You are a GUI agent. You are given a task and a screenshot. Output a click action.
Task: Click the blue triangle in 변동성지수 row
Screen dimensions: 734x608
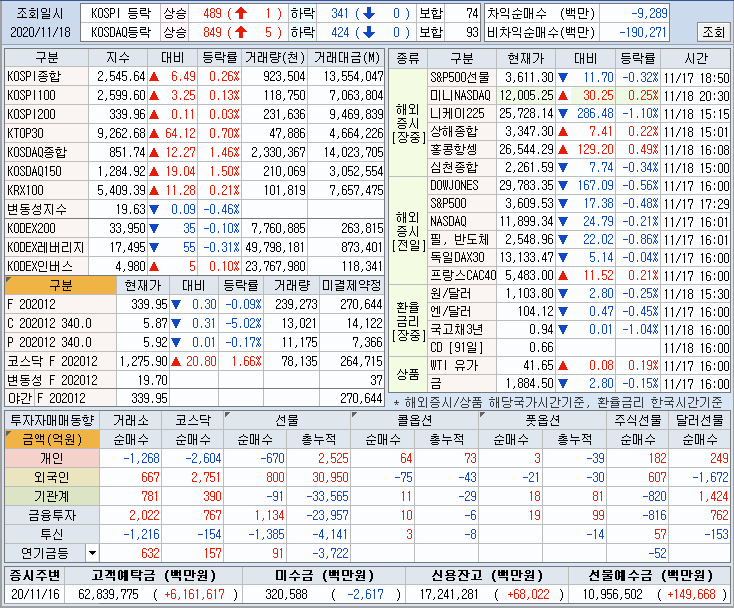(154, 209)
